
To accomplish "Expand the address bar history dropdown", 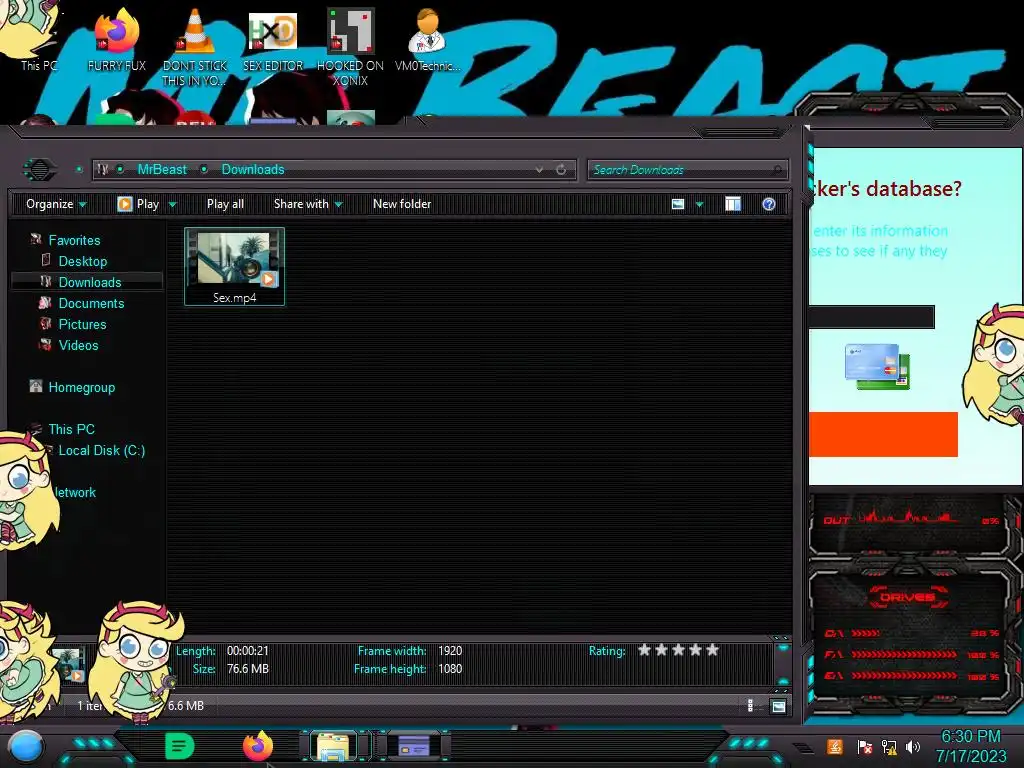I will pyautogui.click(x=539, y=169).
